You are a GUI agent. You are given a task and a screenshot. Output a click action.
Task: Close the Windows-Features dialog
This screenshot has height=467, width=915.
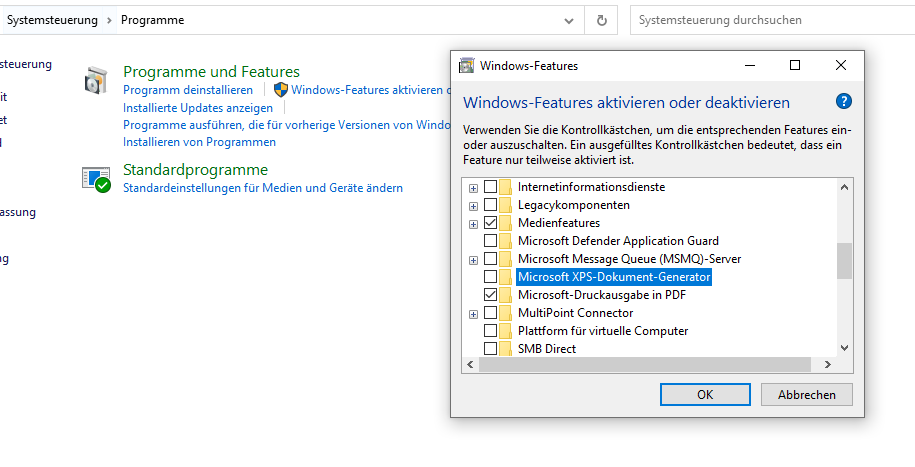click(840, 65)
